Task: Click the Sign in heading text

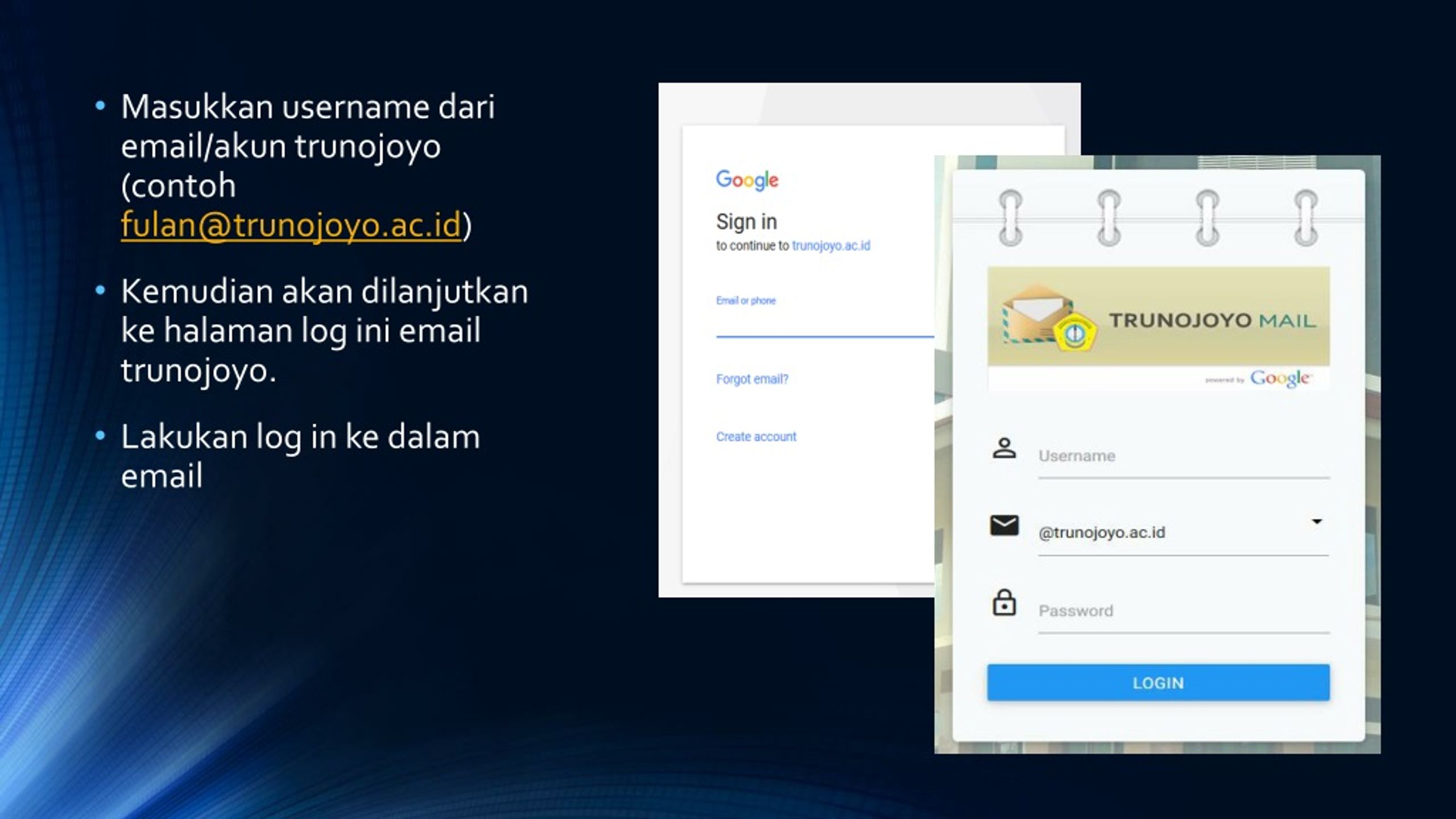Action: (746, 222)
